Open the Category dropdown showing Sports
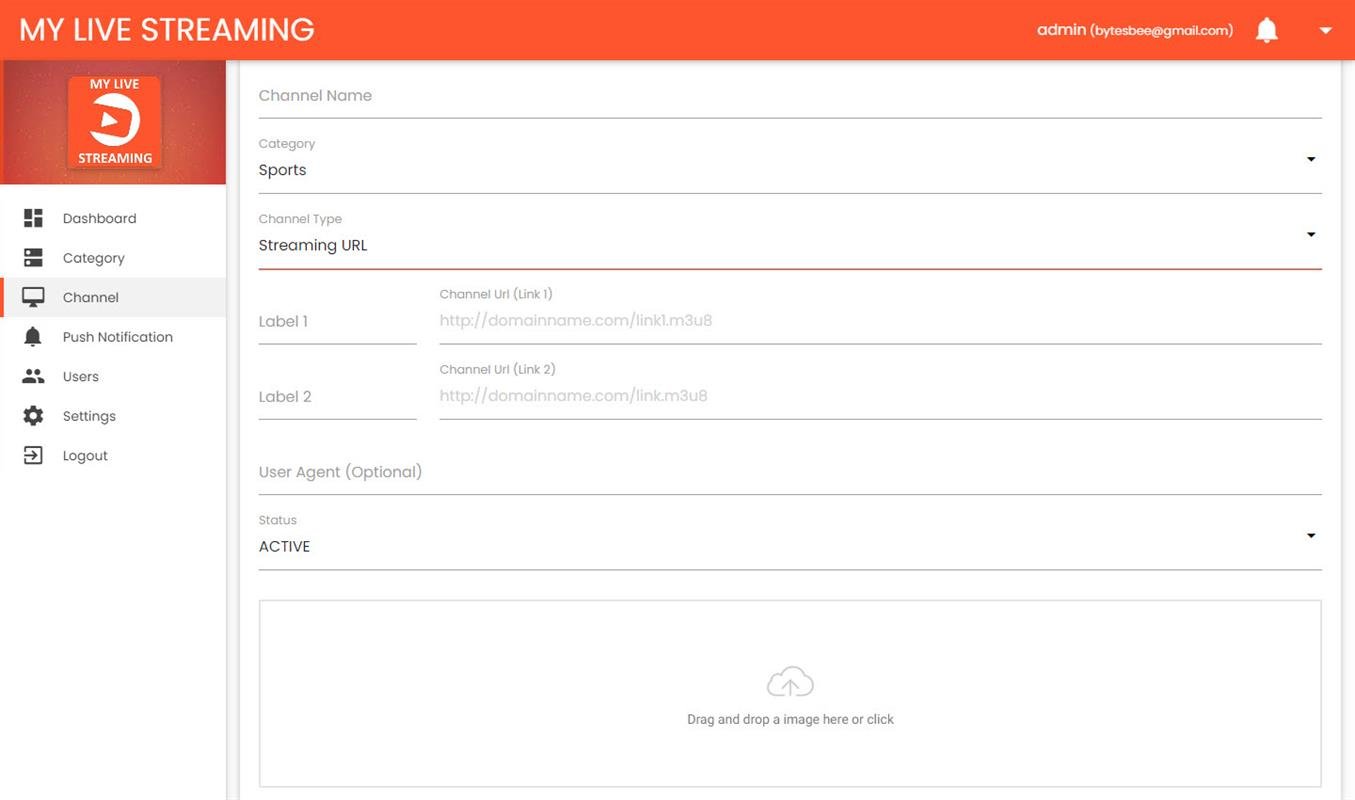 click(1310, 158)
